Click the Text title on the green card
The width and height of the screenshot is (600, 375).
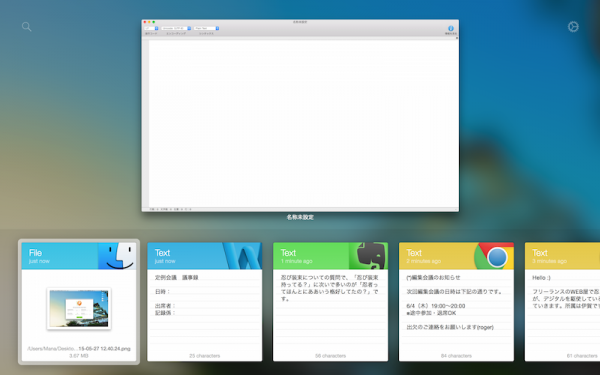point(288,253)
